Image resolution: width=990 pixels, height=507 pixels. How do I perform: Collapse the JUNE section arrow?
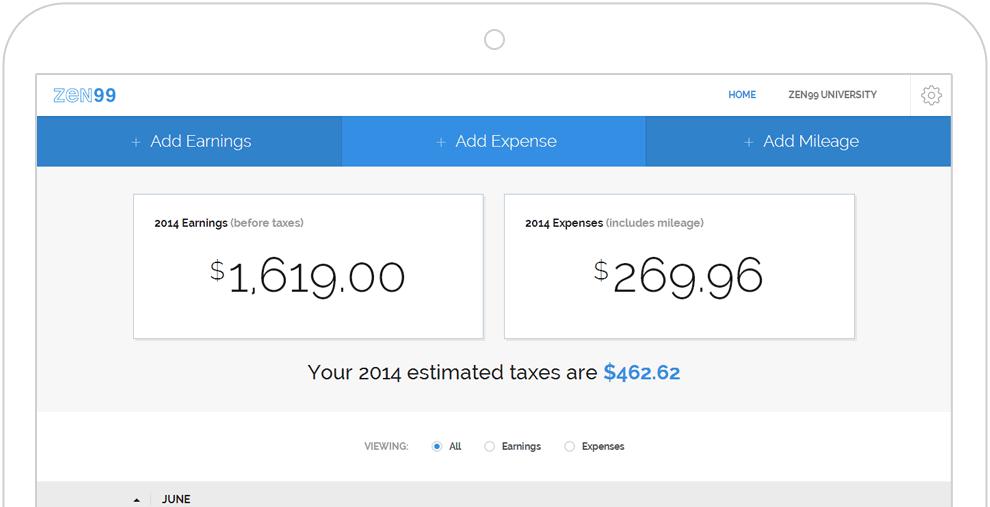pyautogui.click(x=136, y=500)
